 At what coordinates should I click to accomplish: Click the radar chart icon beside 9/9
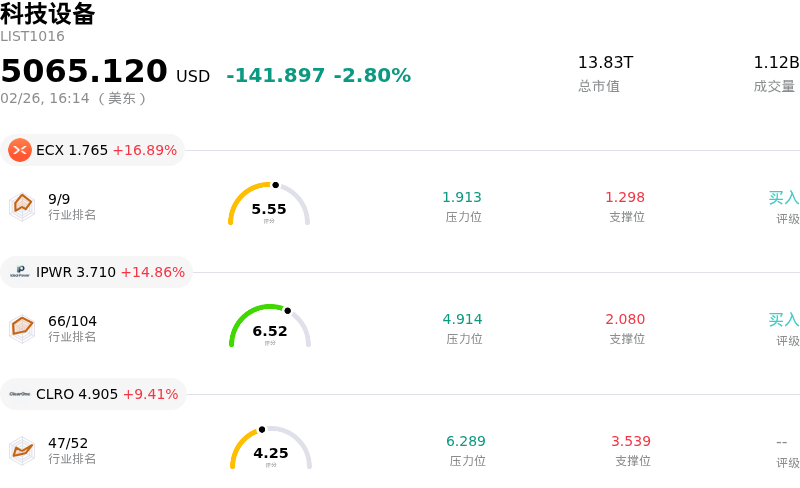[22, 206]
